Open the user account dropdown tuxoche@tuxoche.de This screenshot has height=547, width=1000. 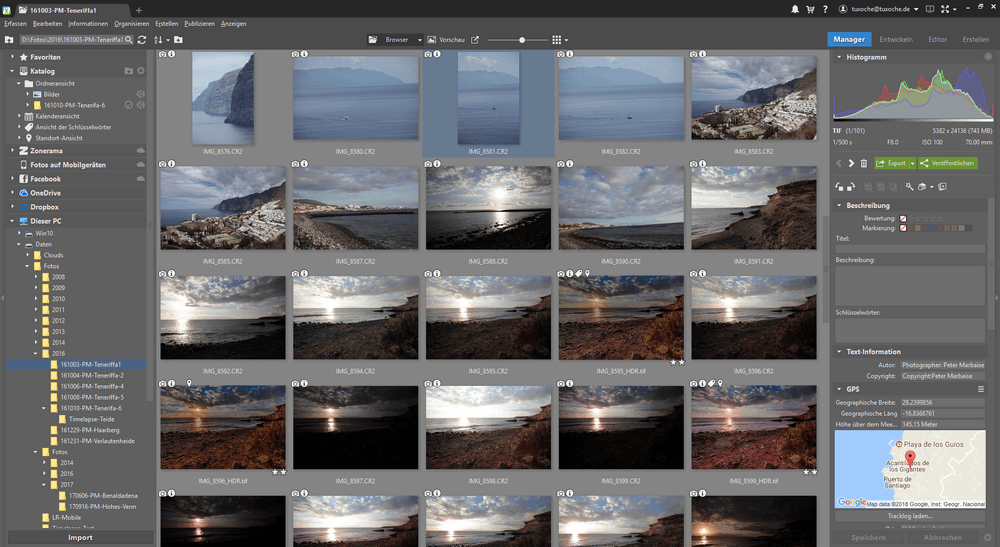click(x=916, y=9)
